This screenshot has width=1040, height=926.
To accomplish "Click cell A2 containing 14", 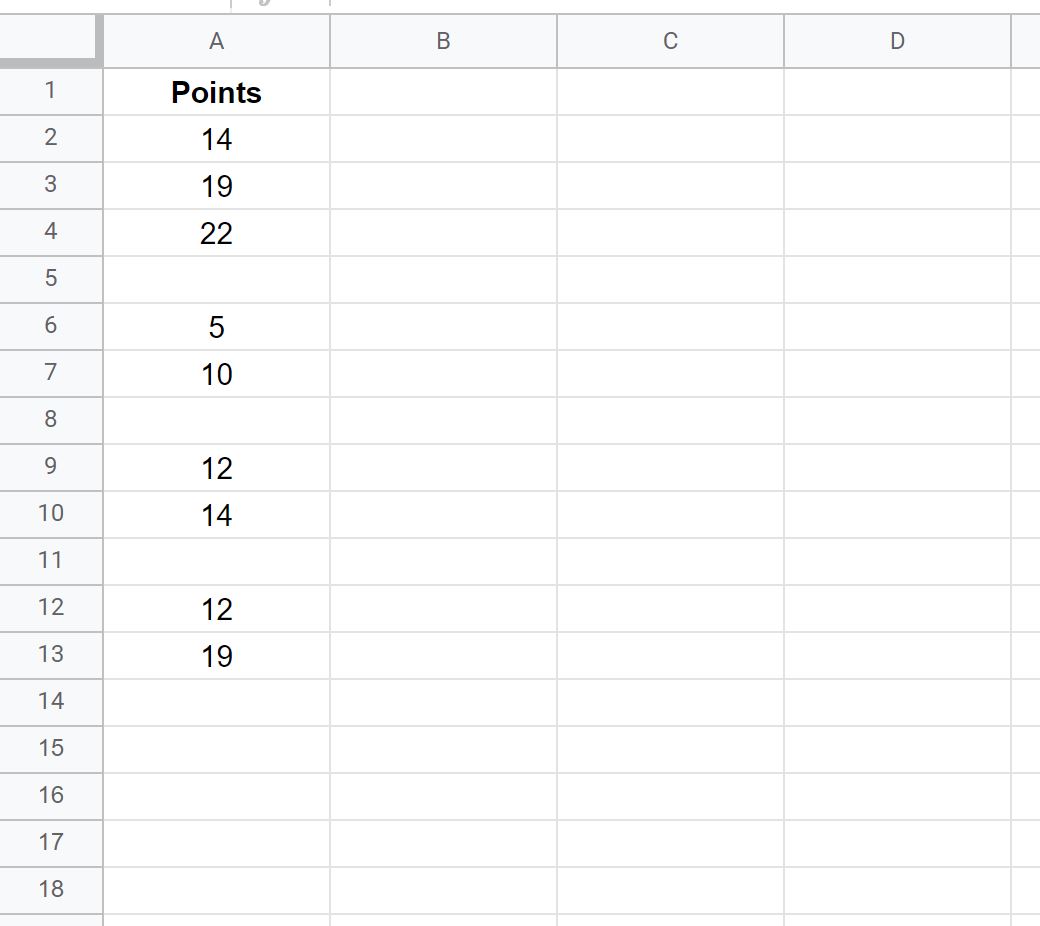I will pos(216,139).
